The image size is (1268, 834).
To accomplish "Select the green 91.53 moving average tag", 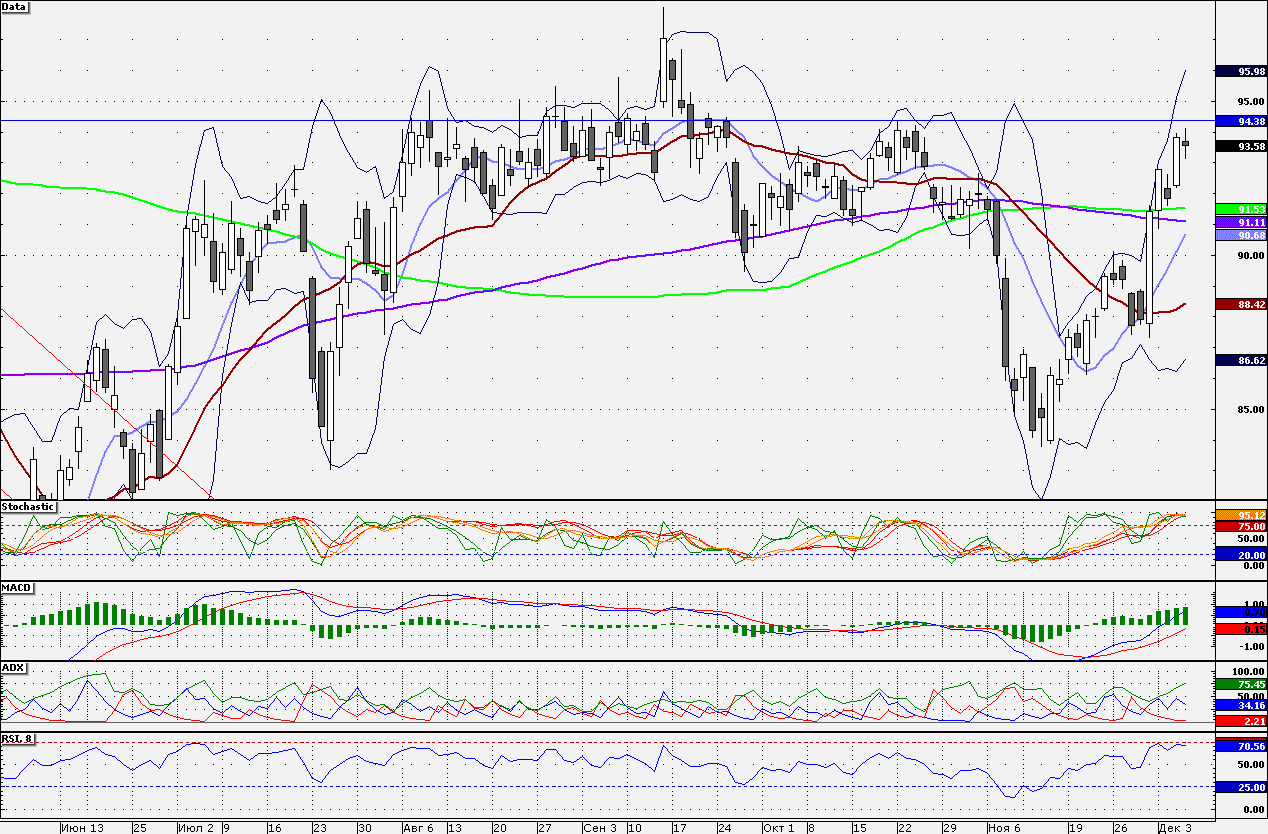I will [1240, 209].
